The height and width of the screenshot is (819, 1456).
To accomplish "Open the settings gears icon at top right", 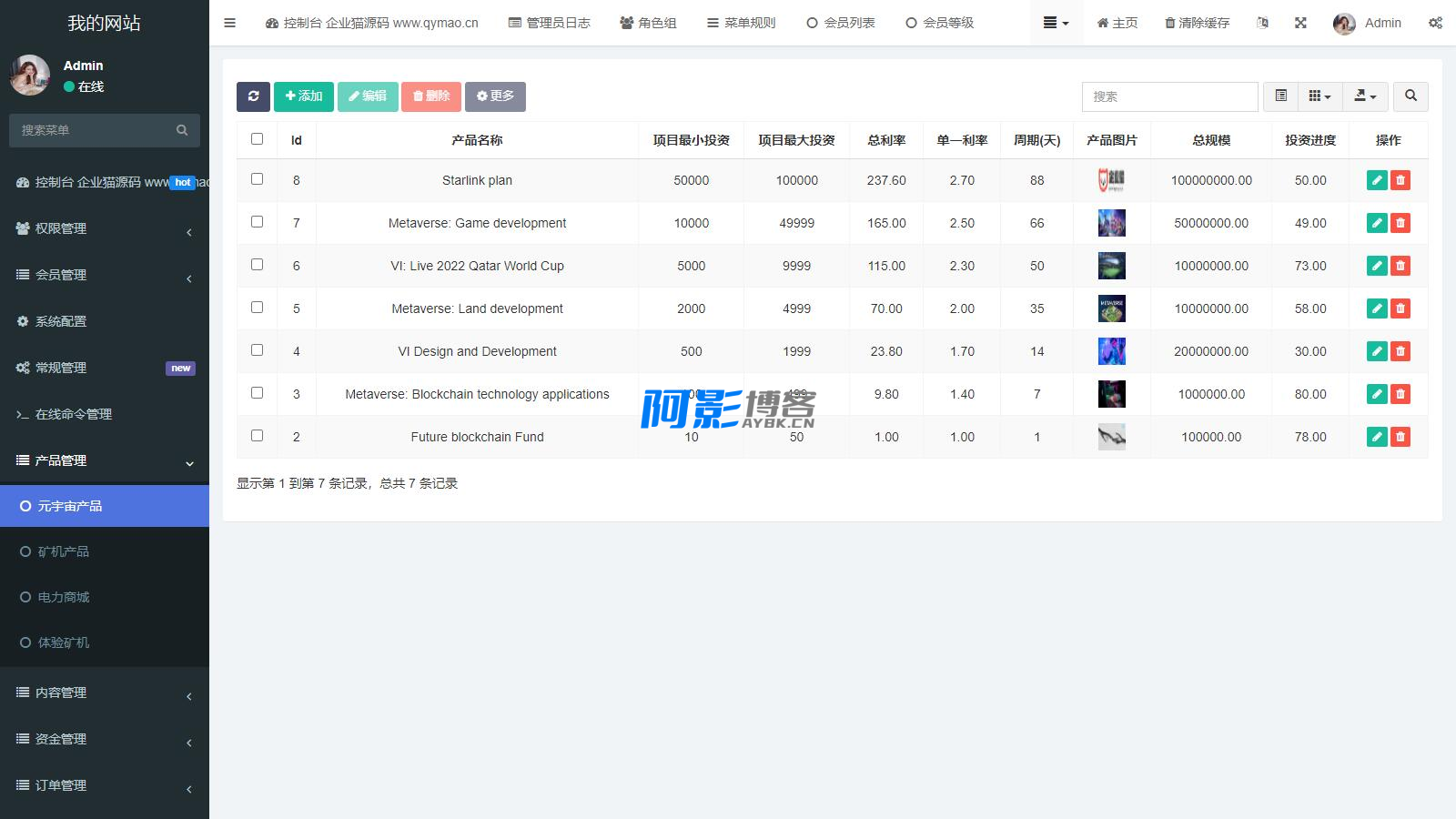I will click(x=1435, y=23).
